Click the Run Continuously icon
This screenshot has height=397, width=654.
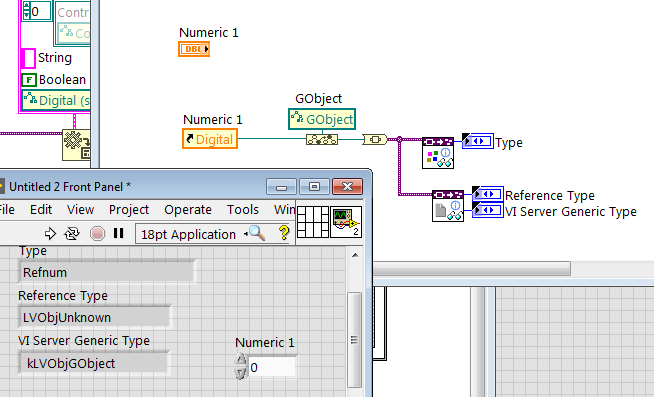72,234
